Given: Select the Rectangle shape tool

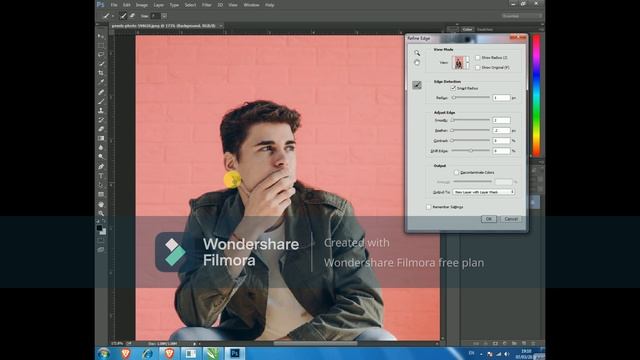Looking at the screenshot, I should pos(101,195).
